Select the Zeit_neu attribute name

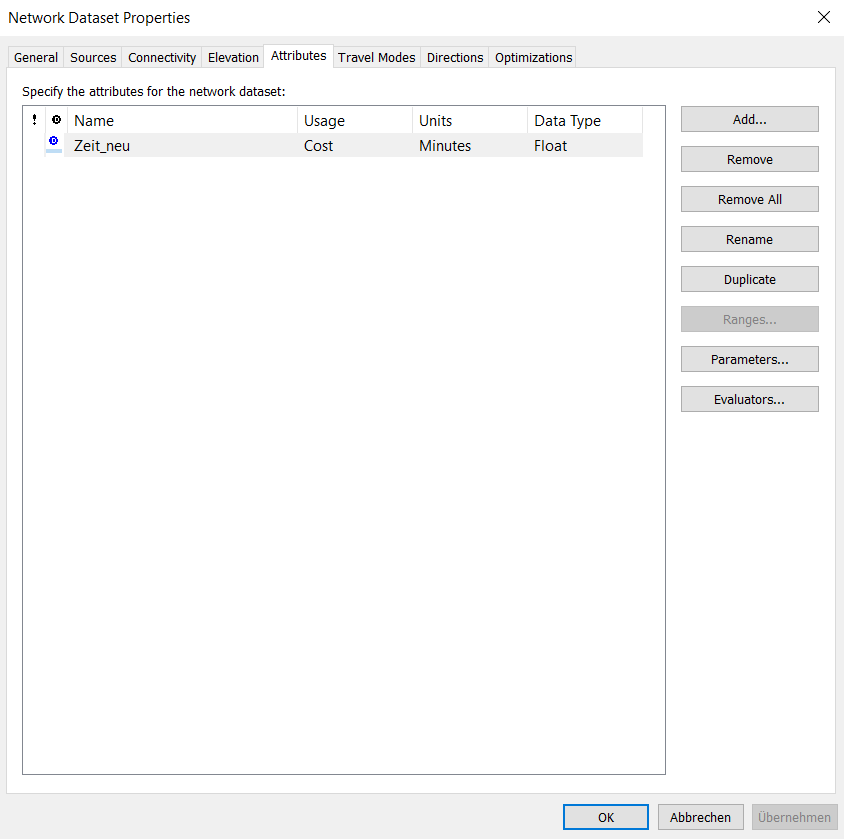pyautogui.click(x=102, y=146)
